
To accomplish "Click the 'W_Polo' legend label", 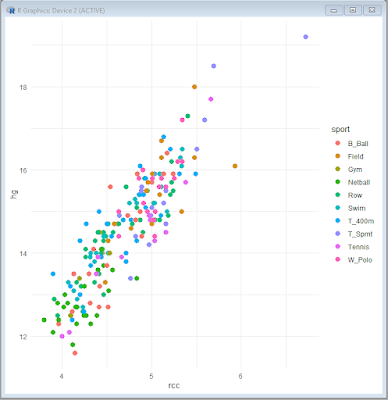I will point(360,260).
